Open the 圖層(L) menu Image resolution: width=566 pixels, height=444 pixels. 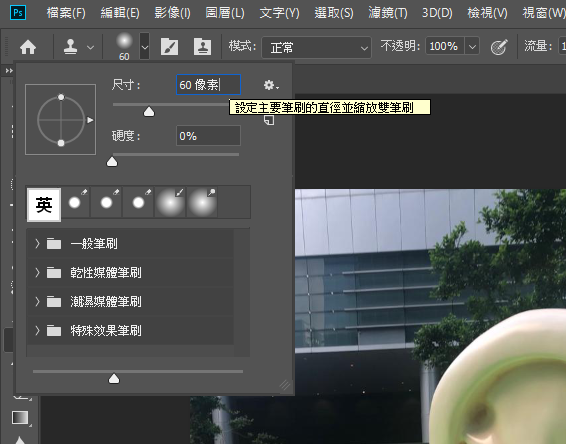(225, 13)
